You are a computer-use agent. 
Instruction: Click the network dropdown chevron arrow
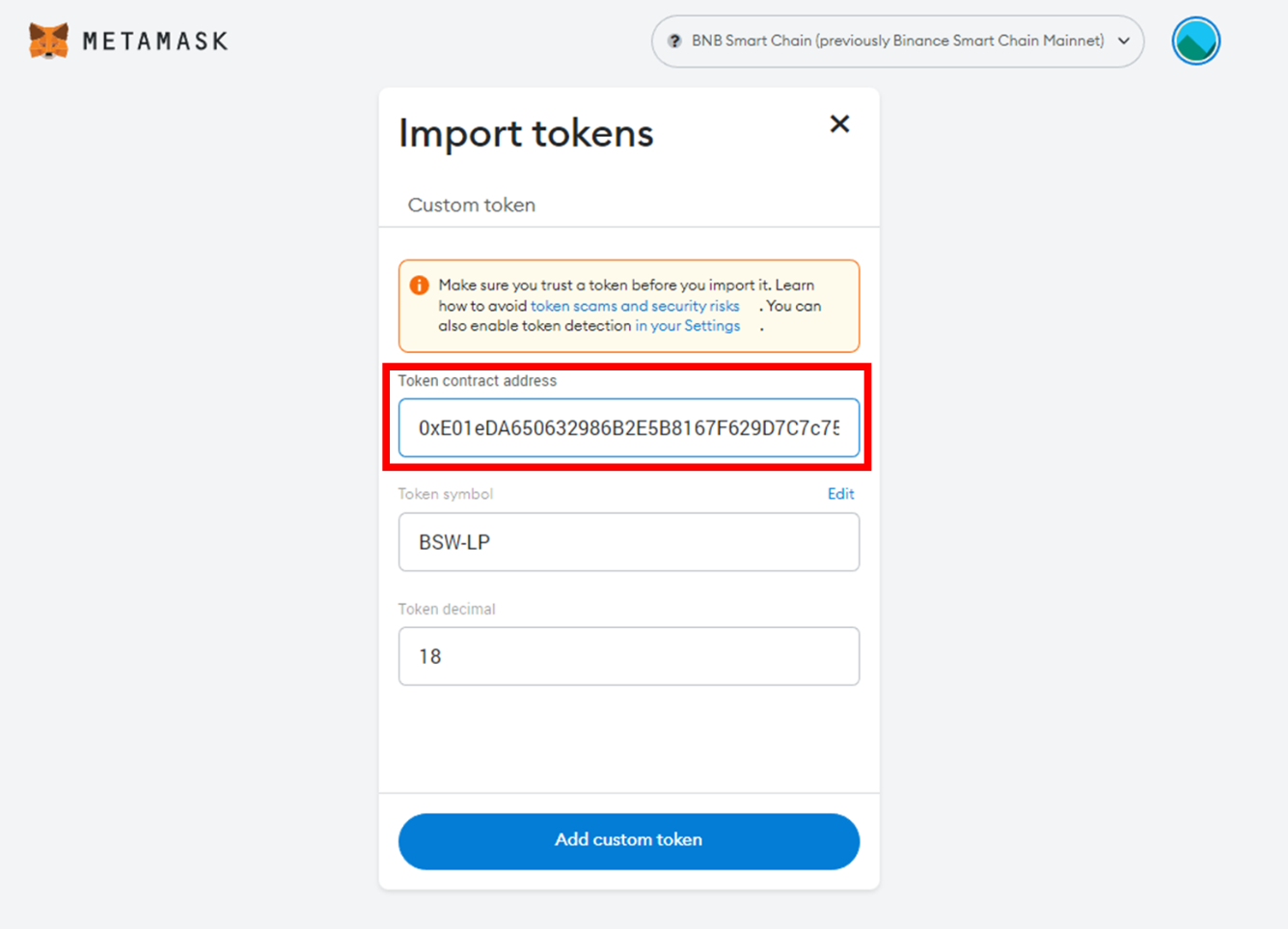(1124, 41)
